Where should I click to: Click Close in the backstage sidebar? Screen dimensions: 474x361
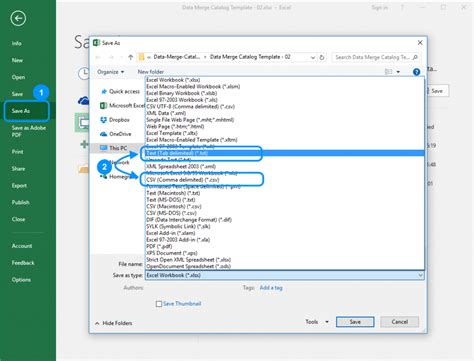tap(18, 219)
